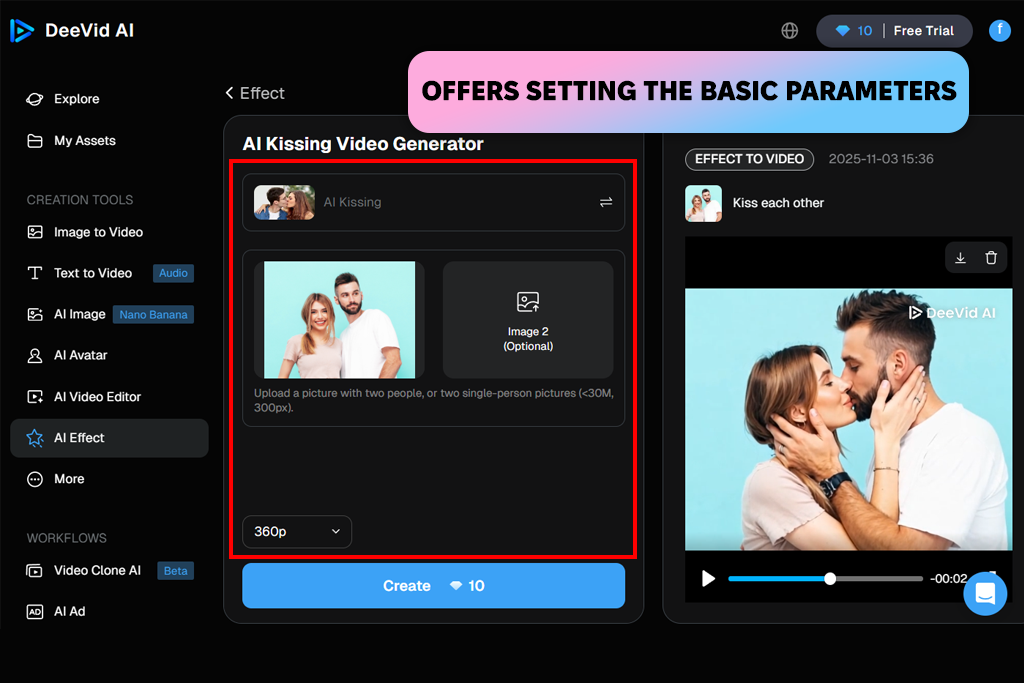Click the Video Clone AI icon

(35, 571)
